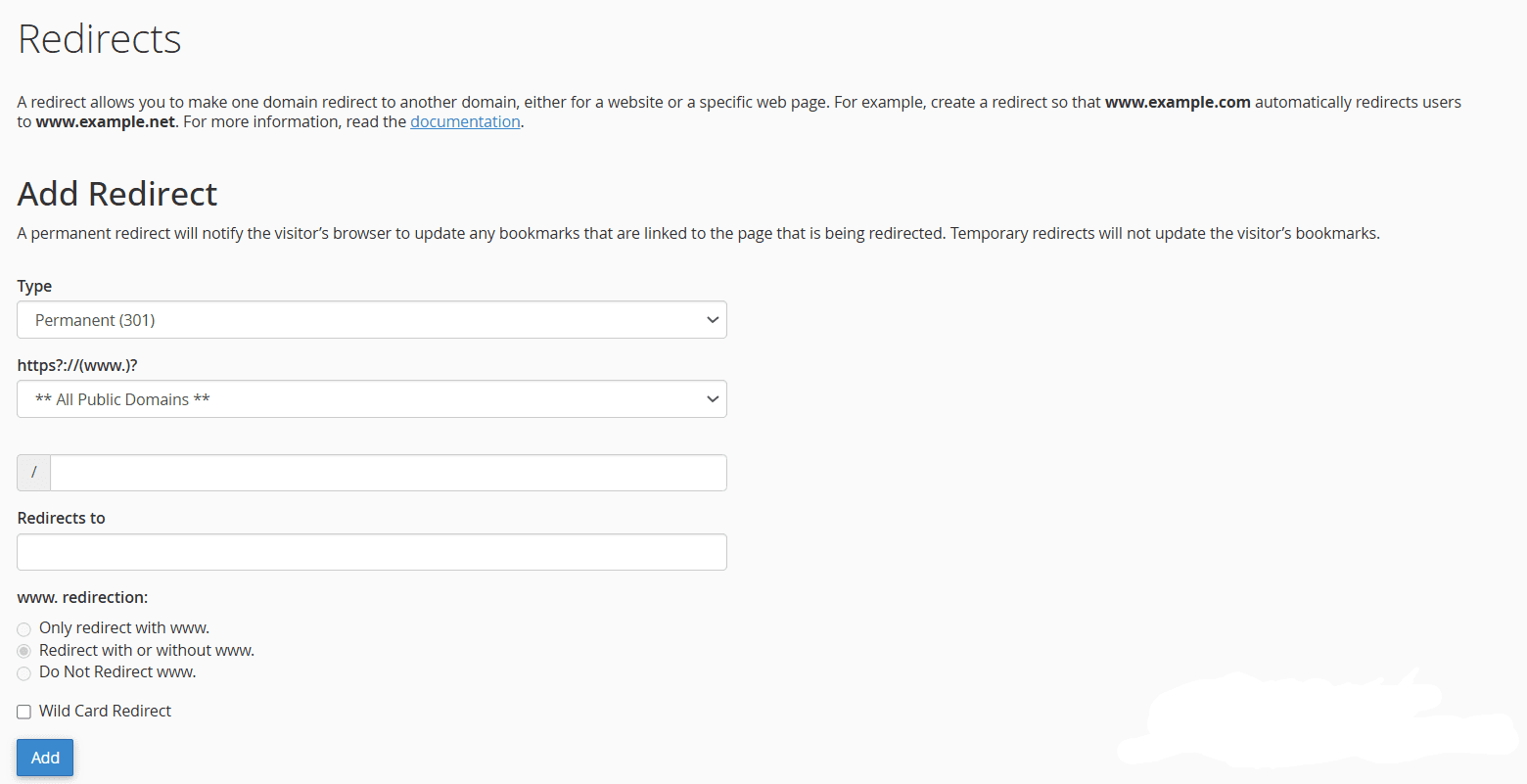The image size is (1527, 784).
Task: Click the www. redirection: label
Action: tap(82, 598)
